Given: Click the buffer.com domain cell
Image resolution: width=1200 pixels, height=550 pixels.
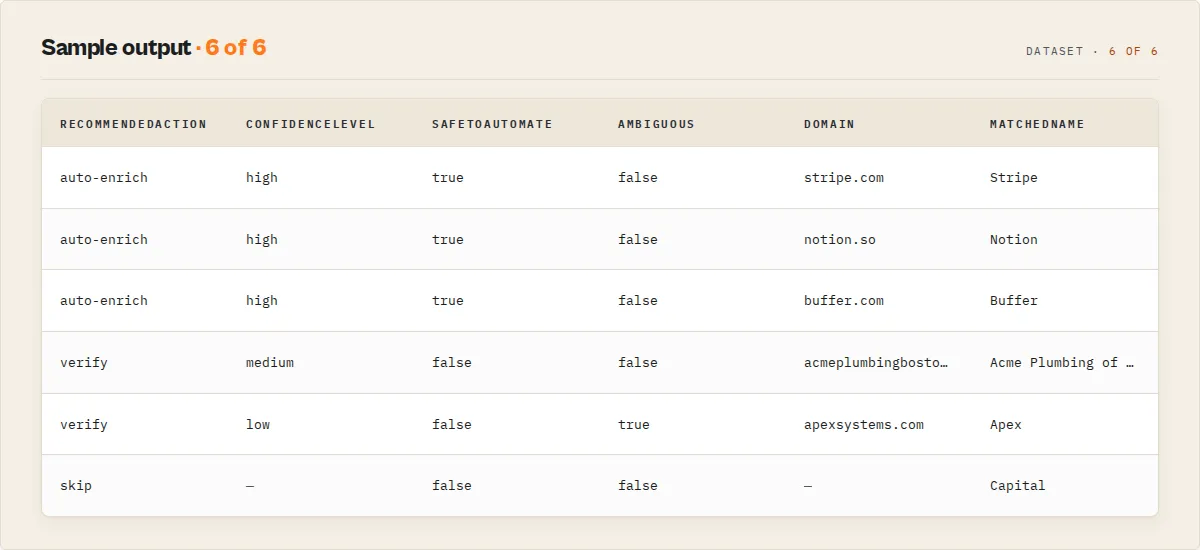Looking at the screenshot, I should [844, 300].
